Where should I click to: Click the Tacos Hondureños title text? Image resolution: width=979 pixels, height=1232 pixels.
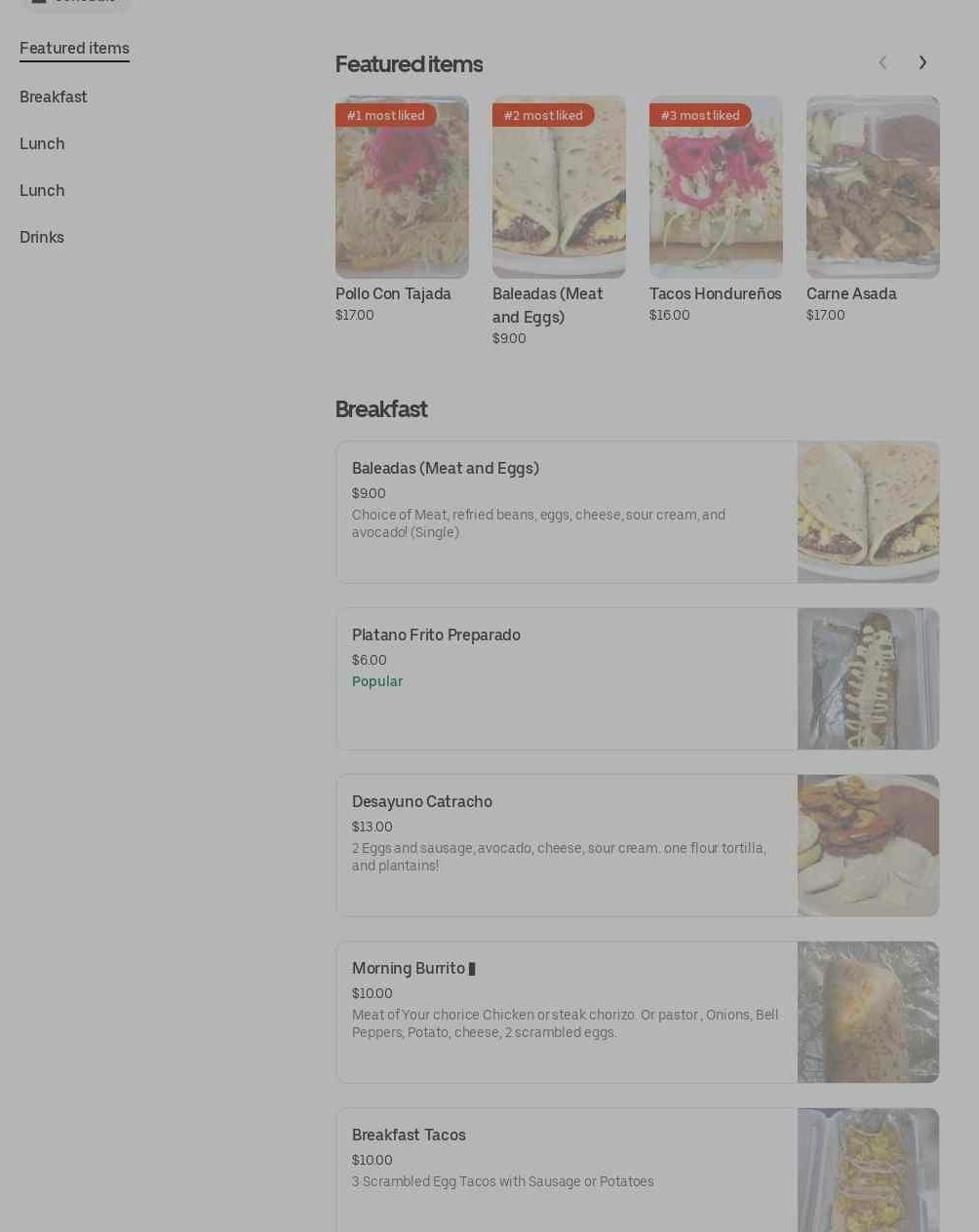(716, 294)
